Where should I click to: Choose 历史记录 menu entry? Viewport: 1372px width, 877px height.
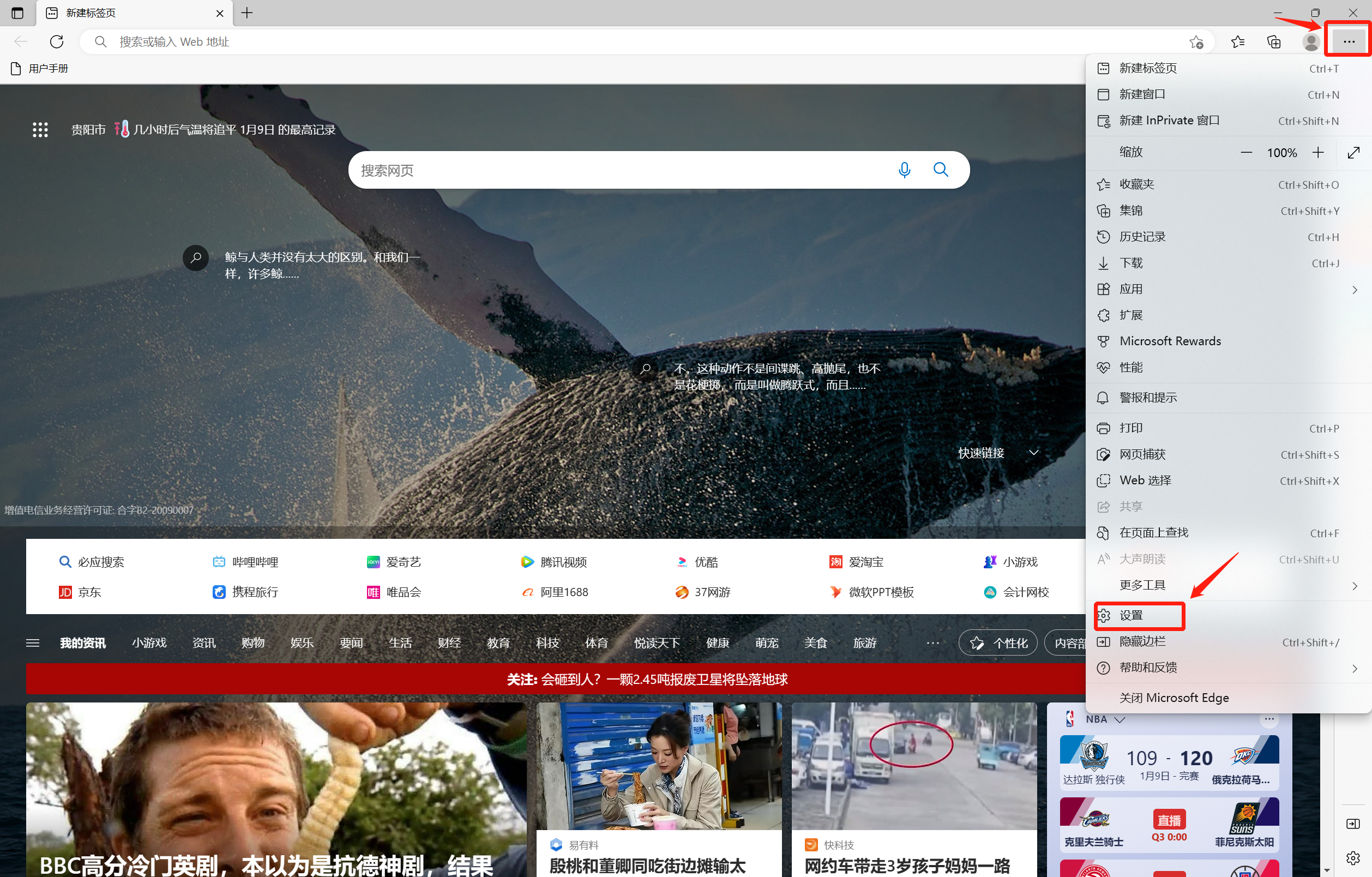(x=1142, y=237)
